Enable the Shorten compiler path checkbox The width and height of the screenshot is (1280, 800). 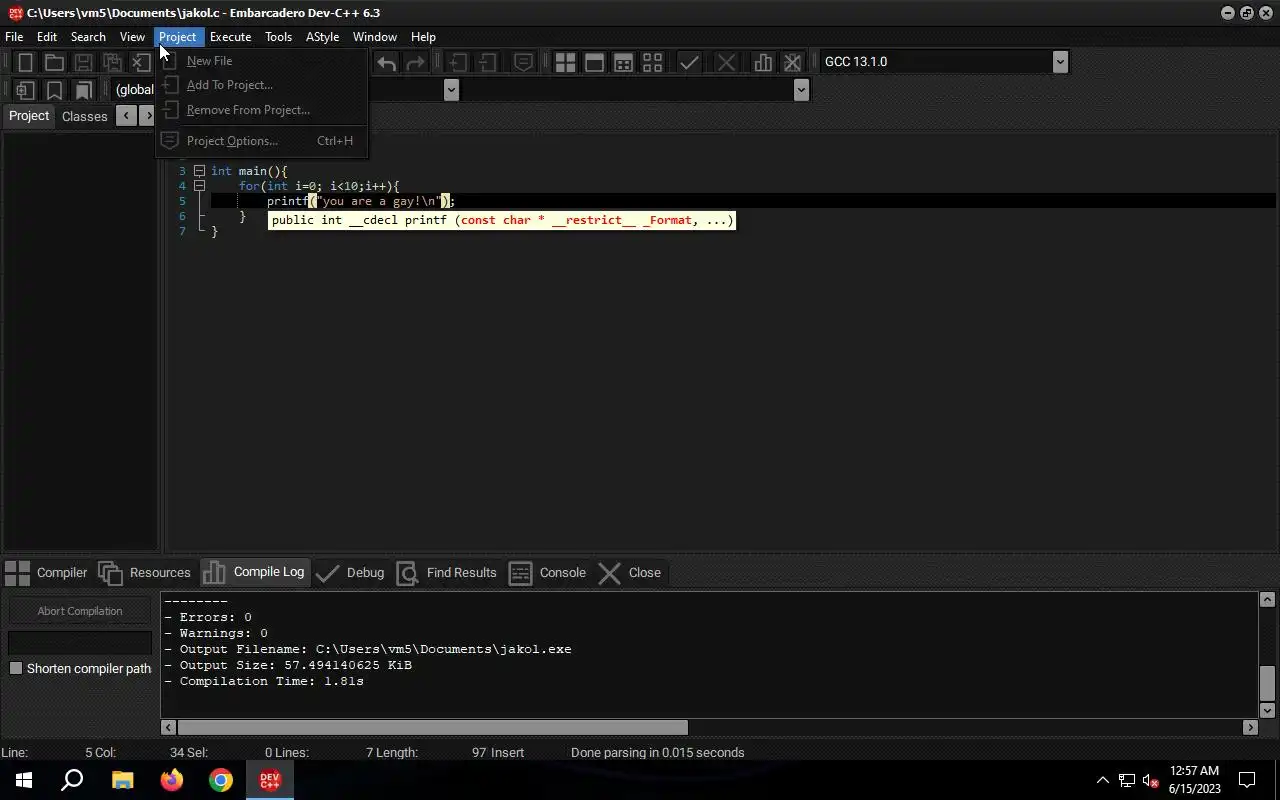pyautogui.click(x=16, y=668)
